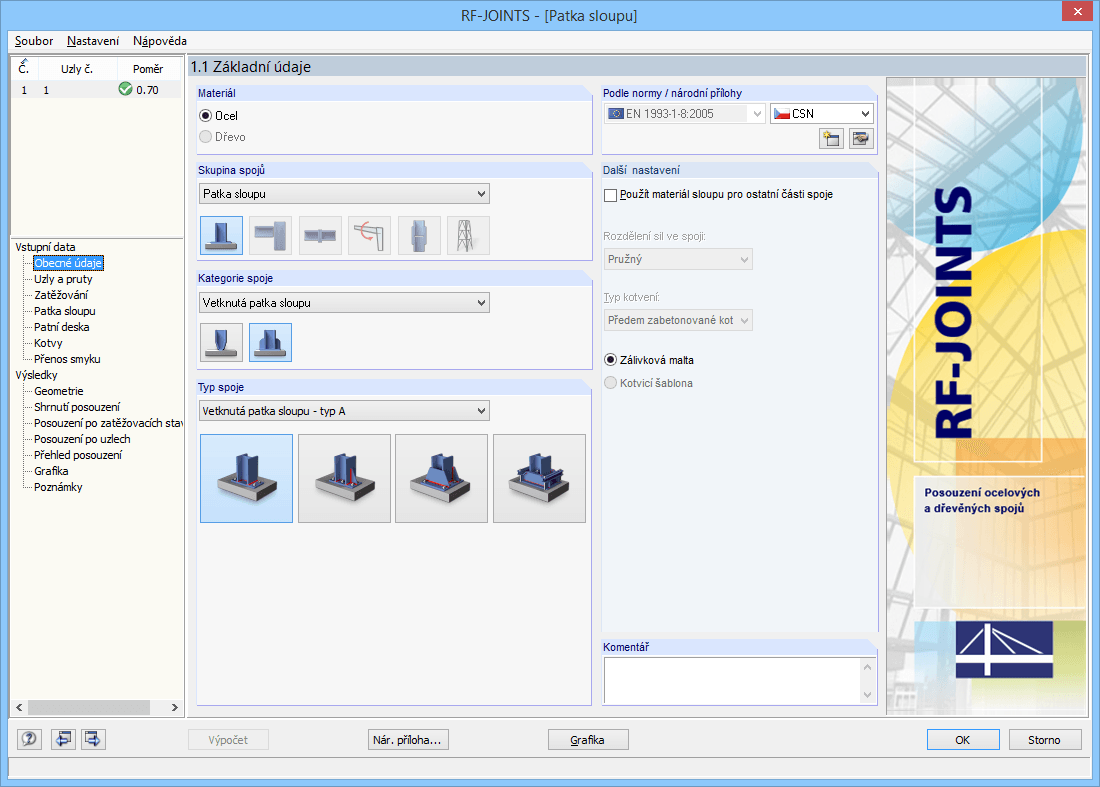Select the column base joint group icon

221,235
